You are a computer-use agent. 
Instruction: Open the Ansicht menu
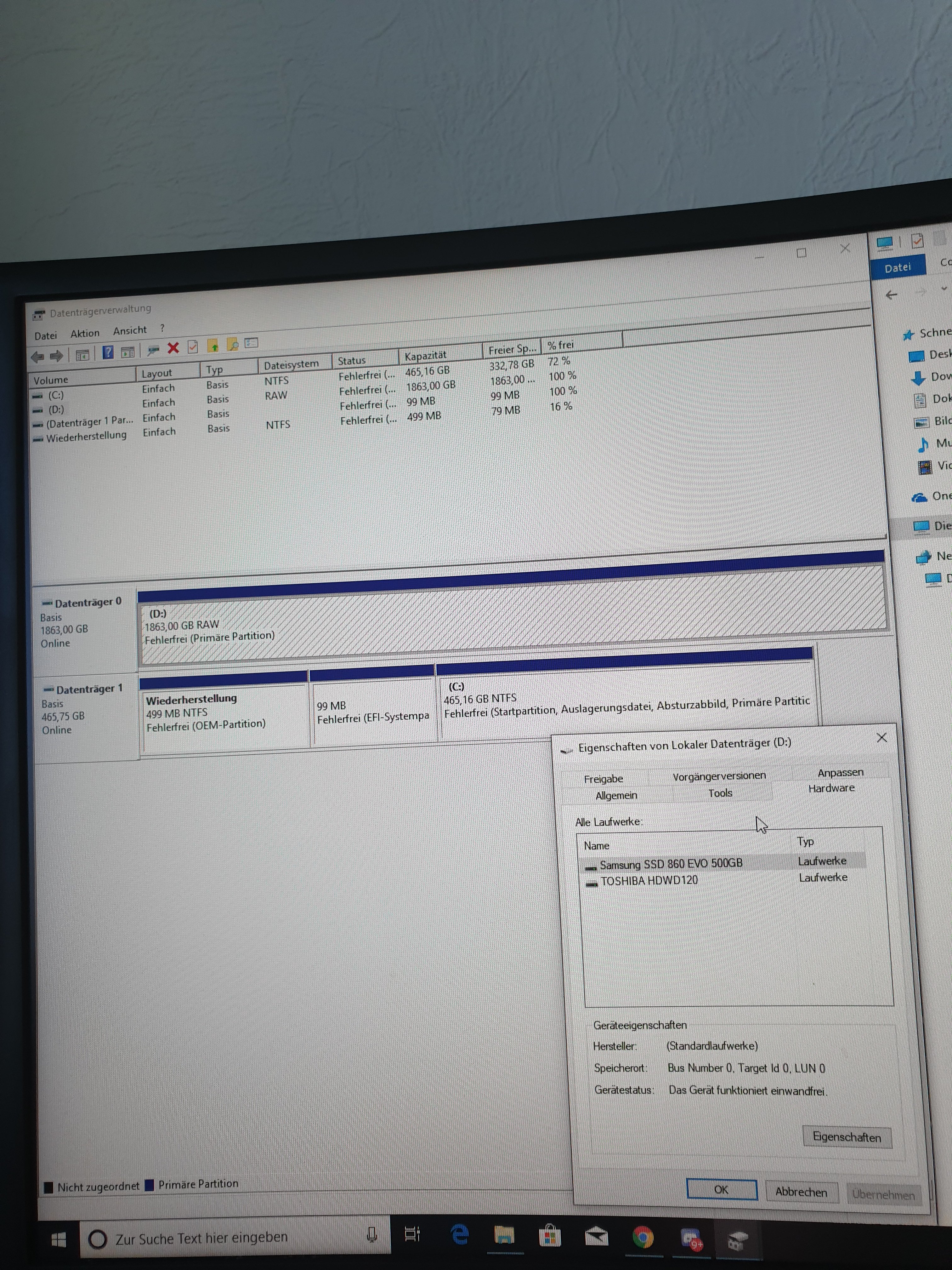(x=130, y=331)
